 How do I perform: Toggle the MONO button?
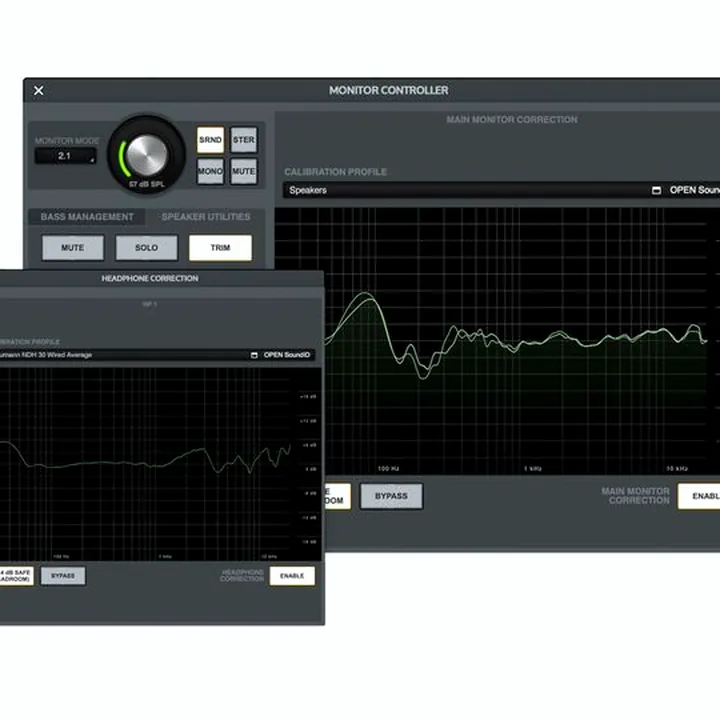coord(210,171)
